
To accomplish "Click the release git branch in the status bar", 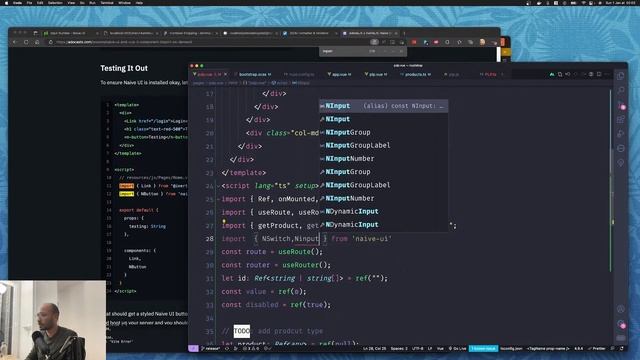I will click(211, 349).
